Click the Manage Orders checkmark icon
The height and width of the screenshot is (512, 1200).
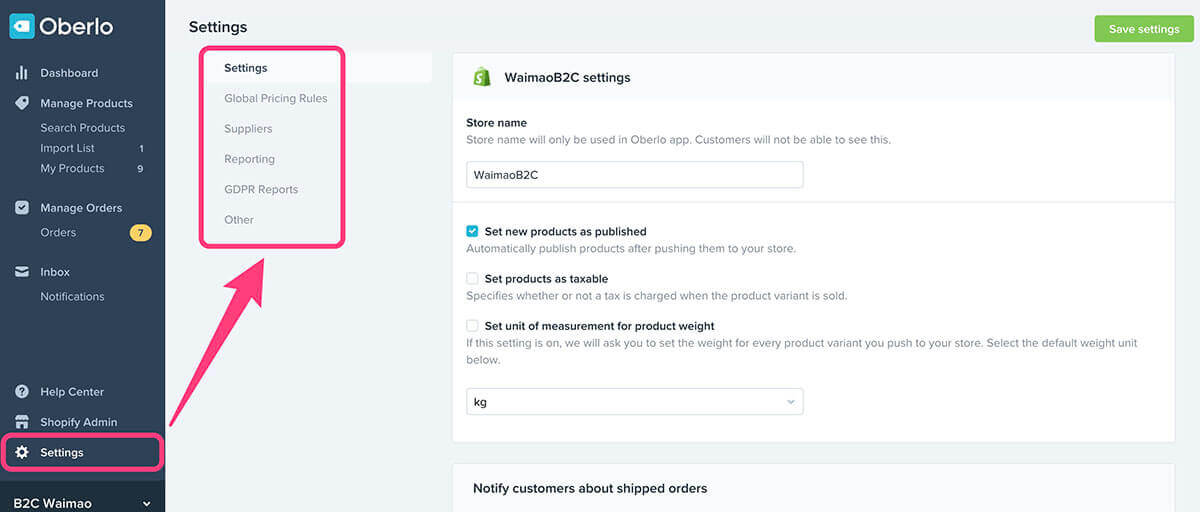coord(22,208)
